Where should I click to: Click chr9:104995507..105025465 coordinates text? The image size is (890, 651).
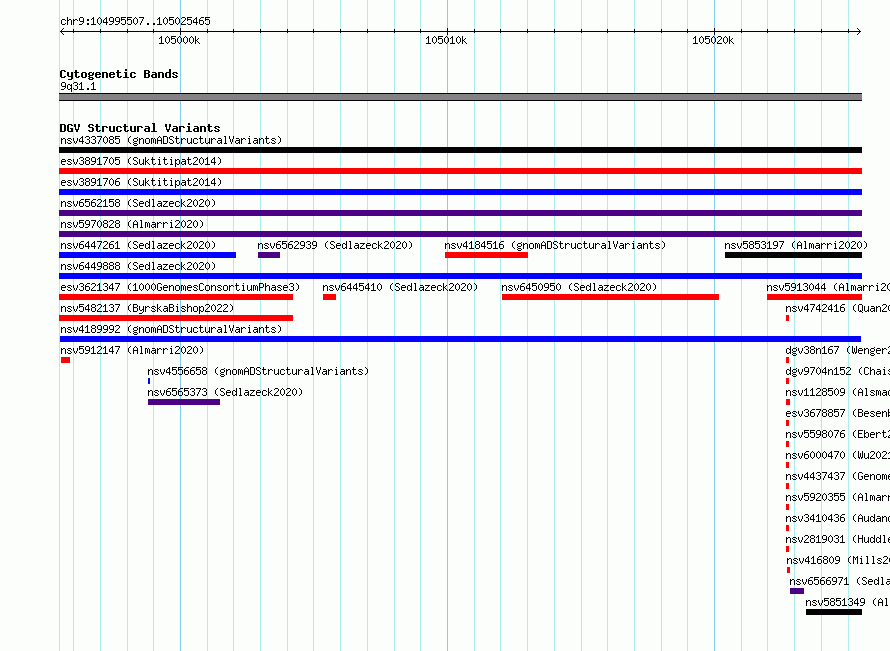135,21
